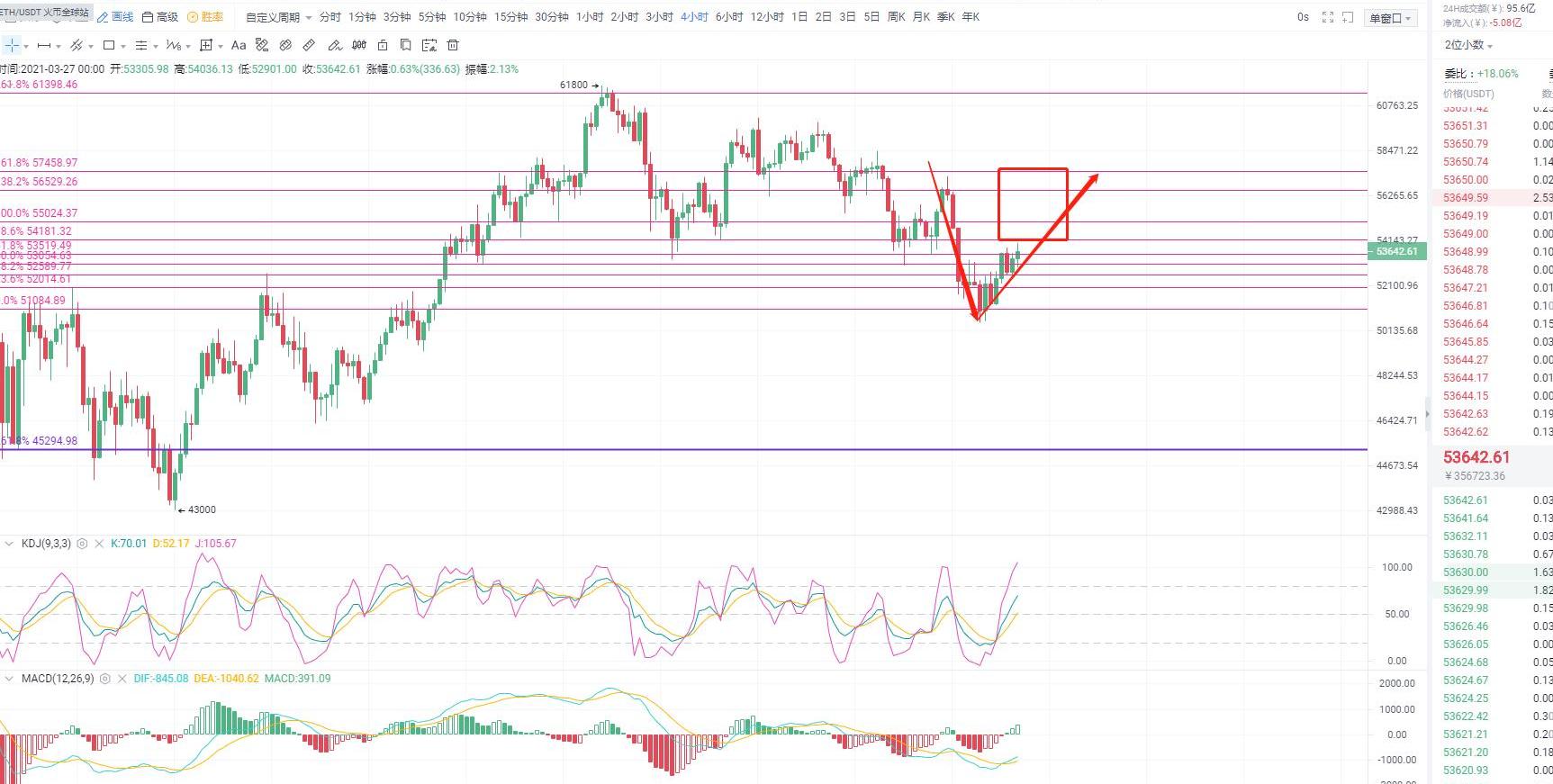
Task: Select the rectangle shape drawing tool
Action: [109, 45]
